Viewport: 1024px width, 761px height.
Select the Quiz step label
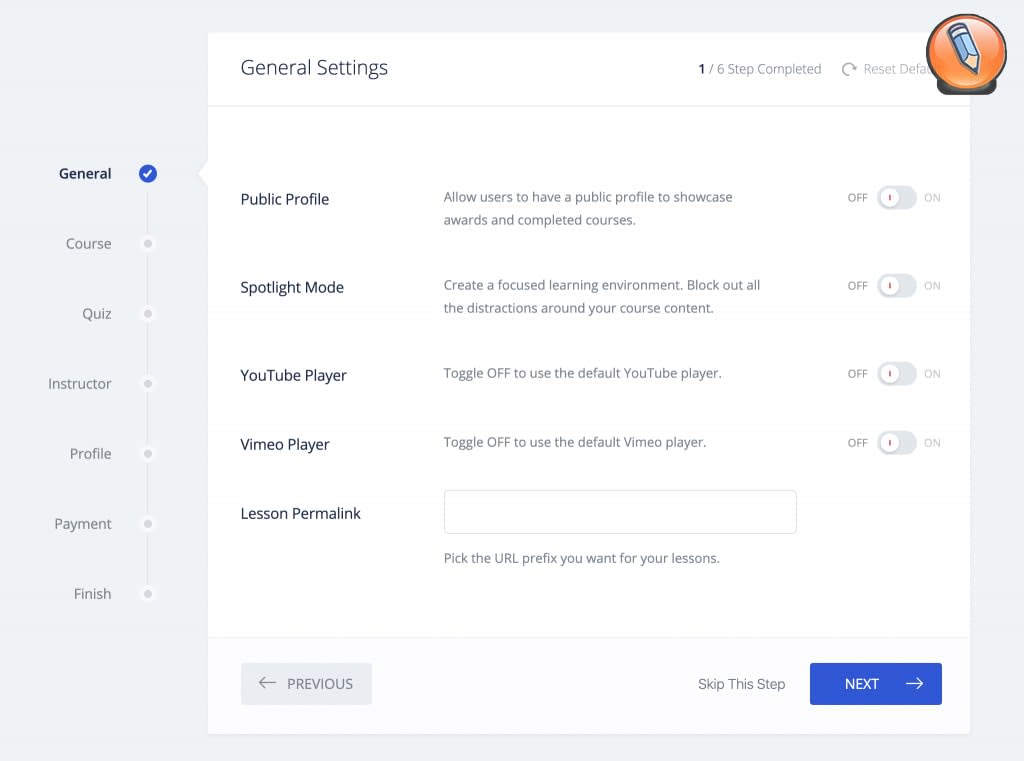click(x=97, y=314)
